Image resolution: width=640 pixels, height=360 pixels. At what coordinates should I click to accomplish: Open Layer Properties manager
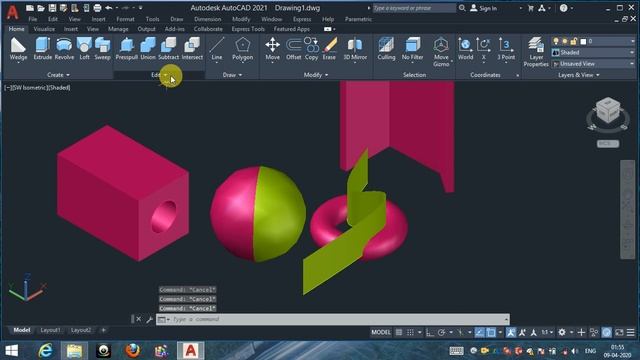click(x=536, y=52)
